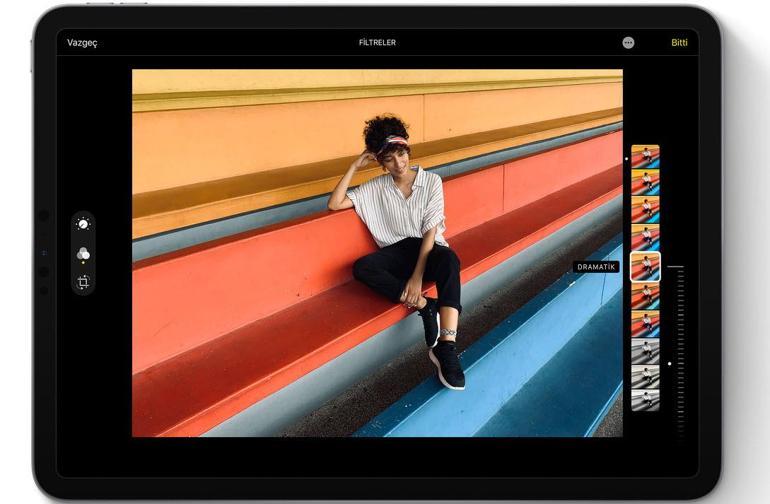Viewport: 770px width, 504px height.
Task: Open the Adjust (light dial) tool
Action: pyautogui.click(x=83, y=226)
